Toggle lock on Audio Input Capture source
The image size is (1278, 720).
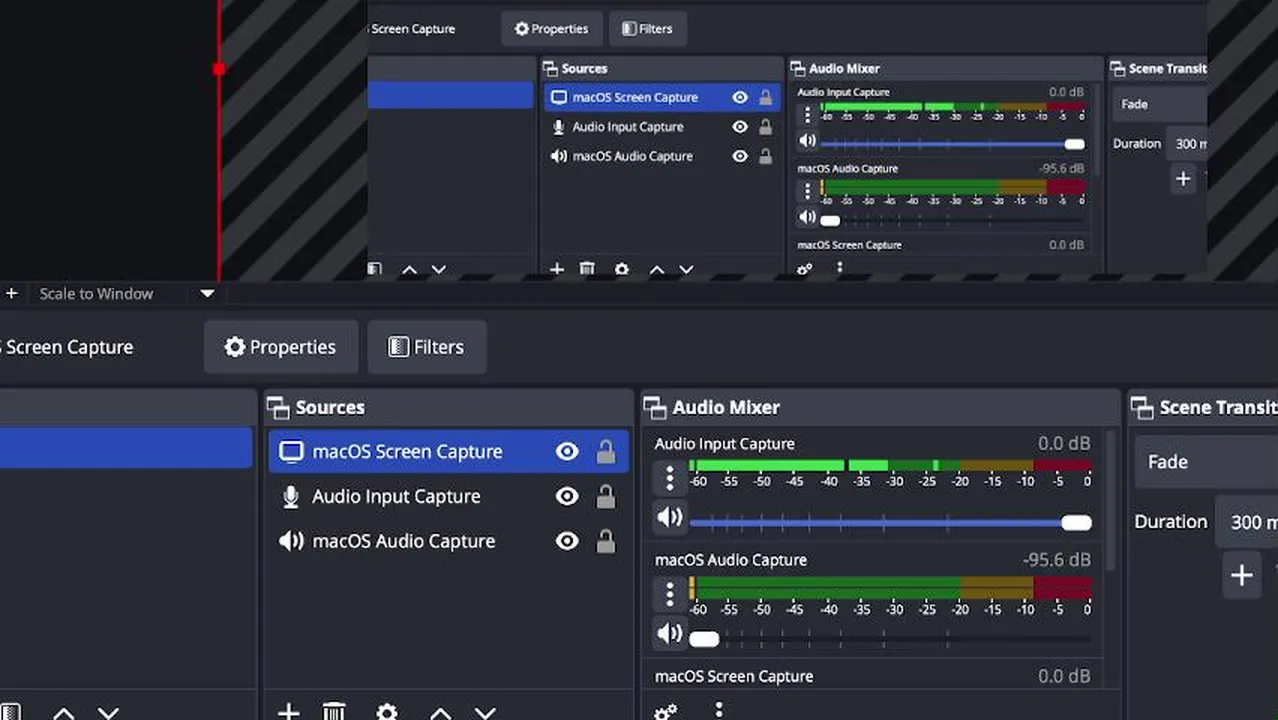pos(606,497)
